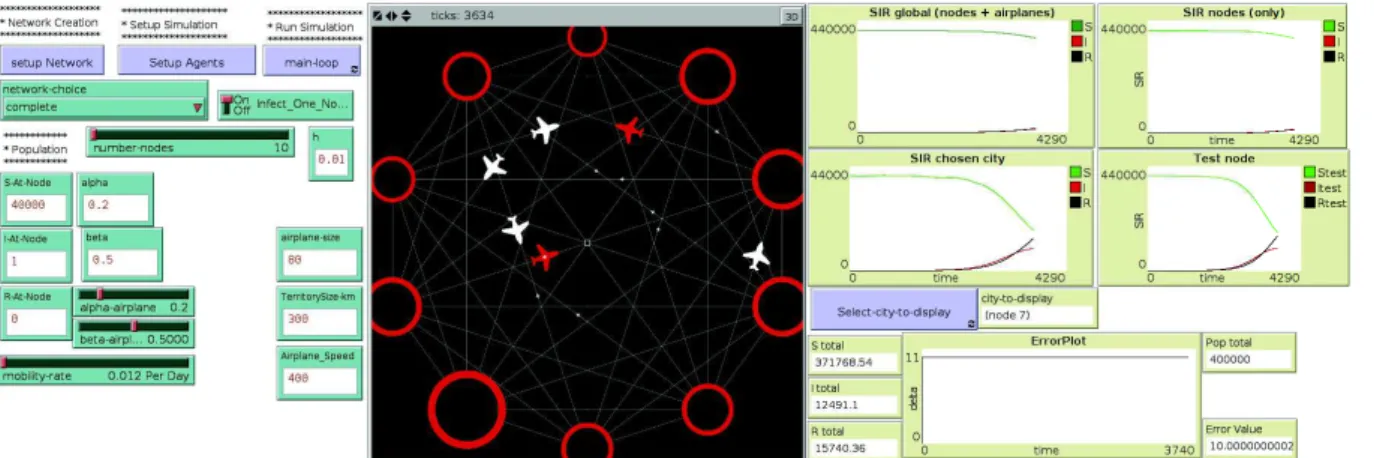This screenshot has width=1374, height=458.
Task: Toggle the view-control checkbox icon beside ticks
Action: coord(377,16)
